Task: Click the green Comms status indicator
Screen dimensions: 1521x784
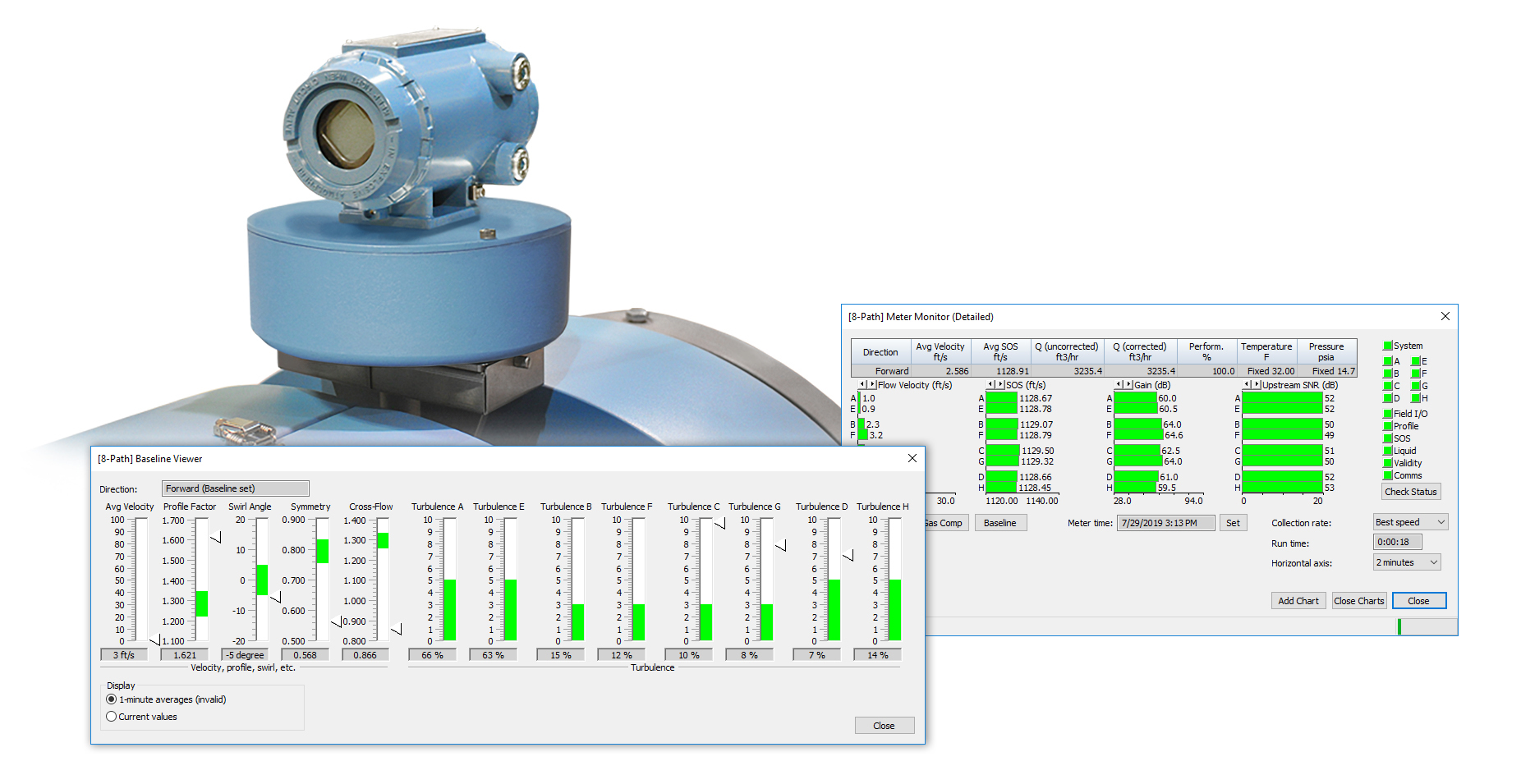Action: (1388, 475)
